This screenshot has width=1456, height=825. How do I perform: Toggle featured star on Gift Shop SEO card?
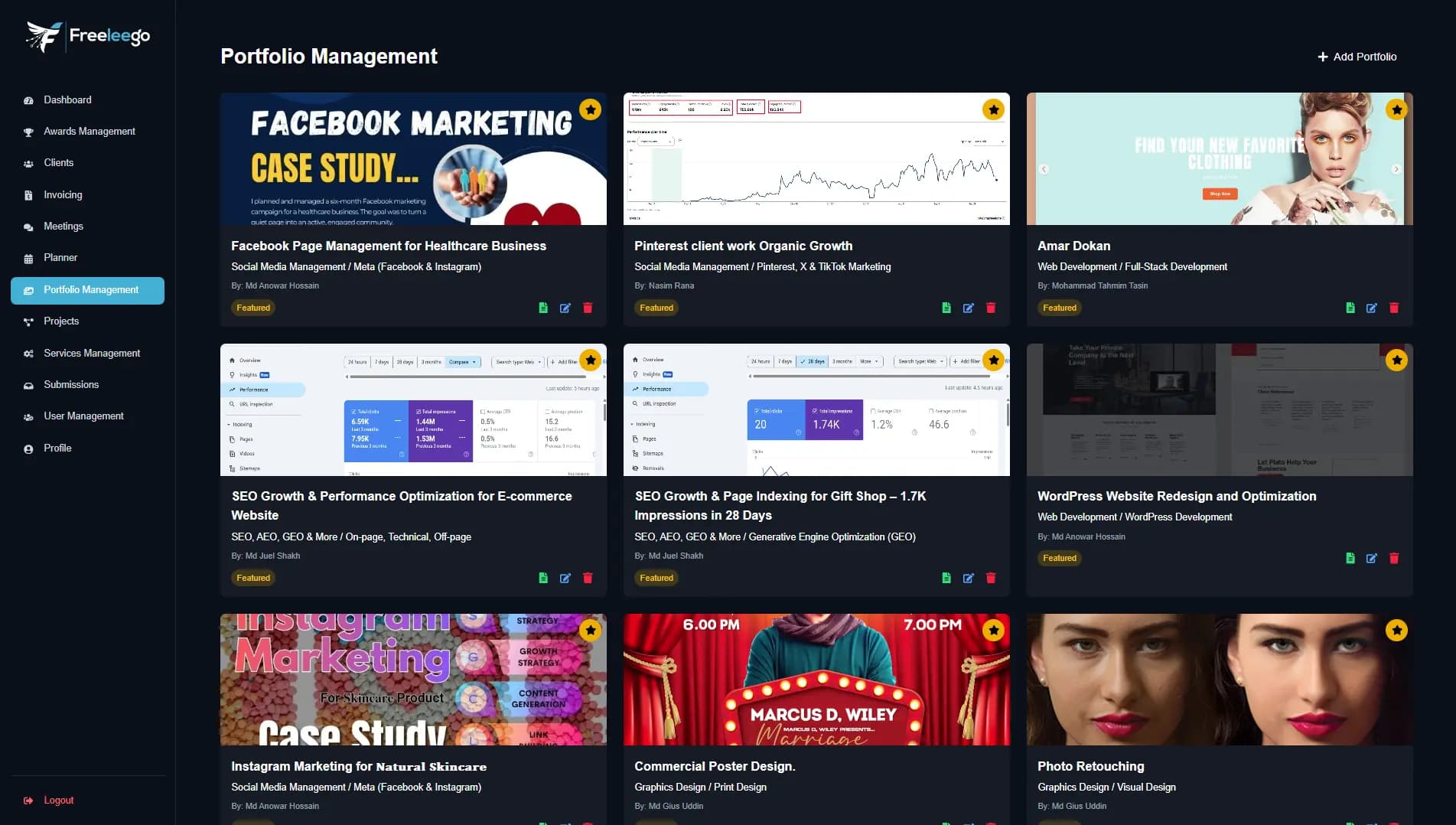coord(993,360)
